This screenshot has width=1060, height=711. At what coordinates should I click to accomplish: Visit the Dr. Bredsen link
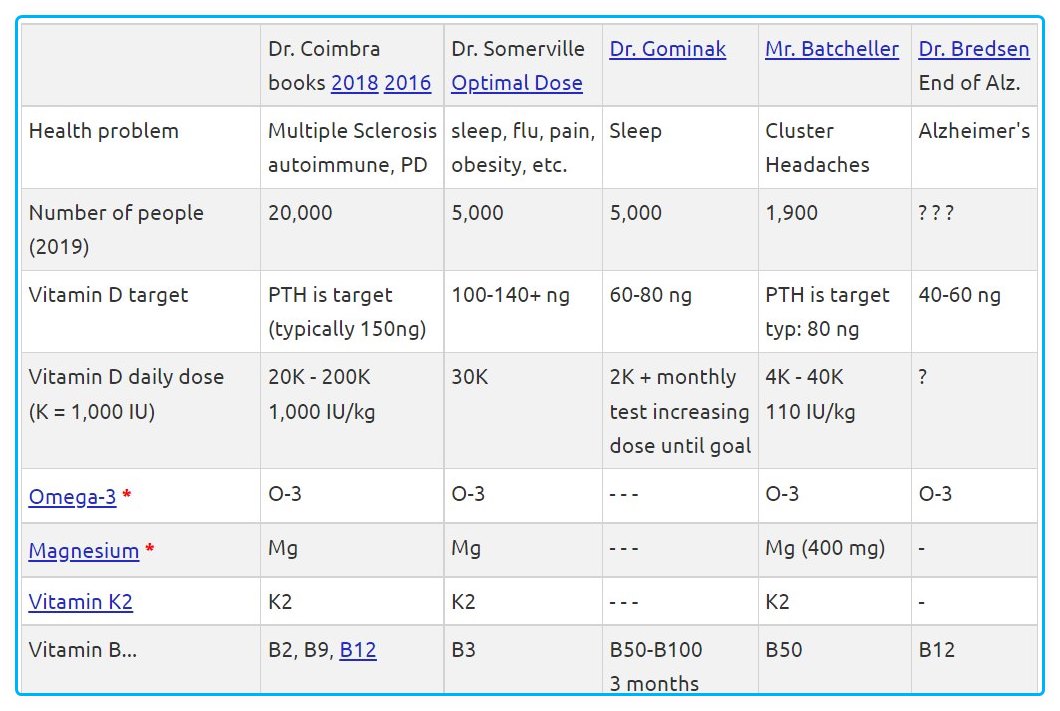pos(973,49)
